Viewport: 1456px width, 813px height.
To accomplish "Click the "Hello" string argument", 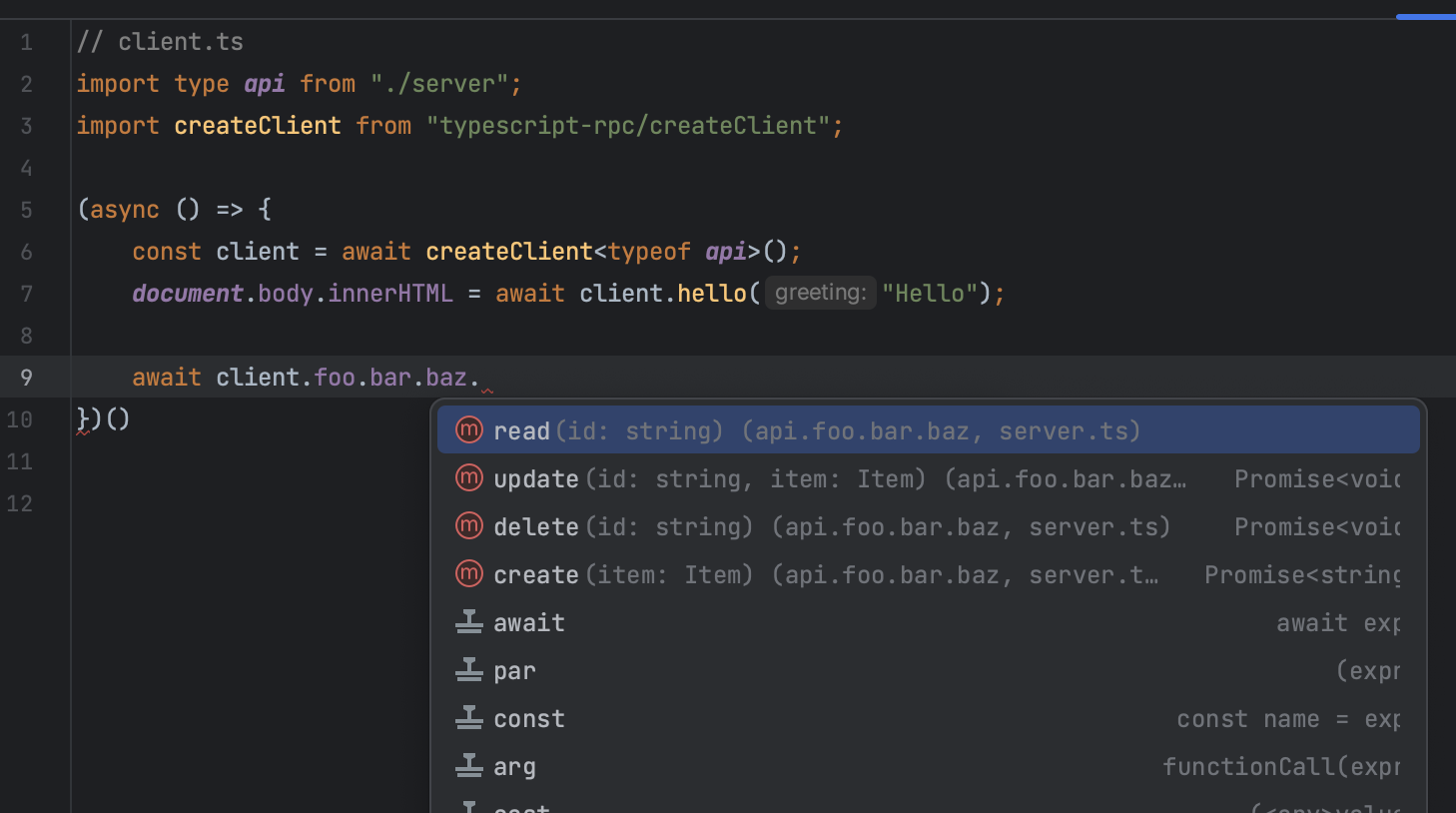I will [x=930, y=293].
